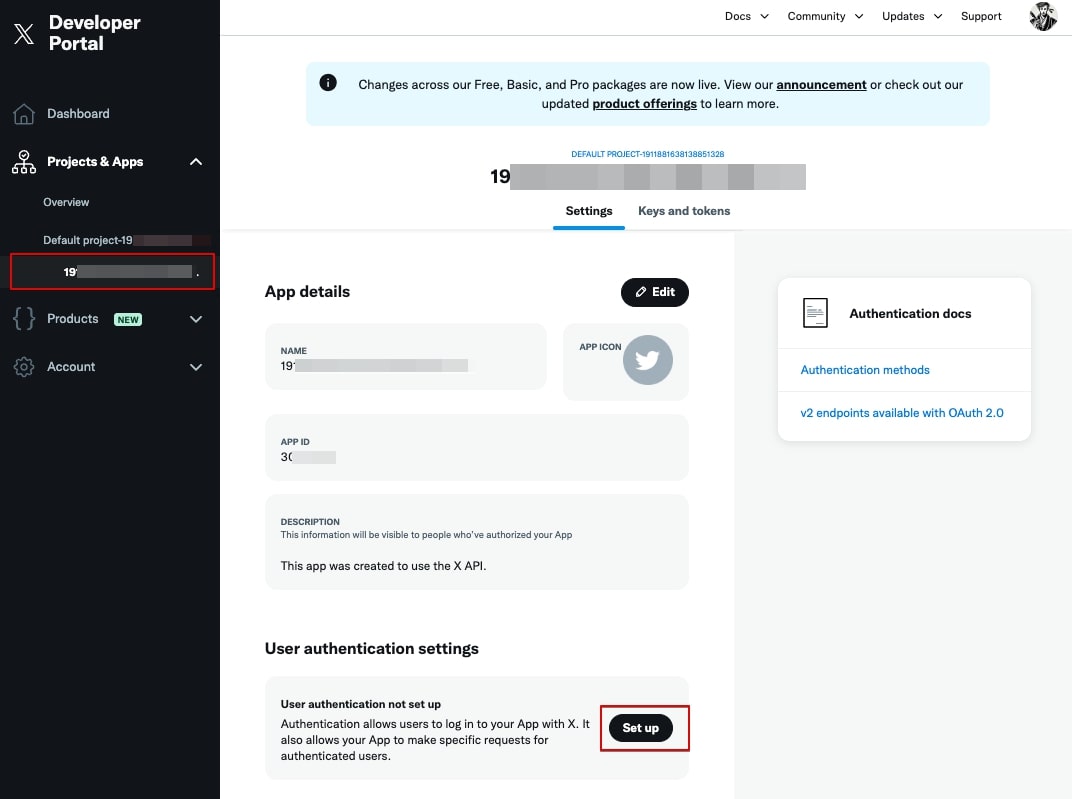Open the Community dropdown menu
This screenshot has width=1072, height=799.
coord(825,16)
